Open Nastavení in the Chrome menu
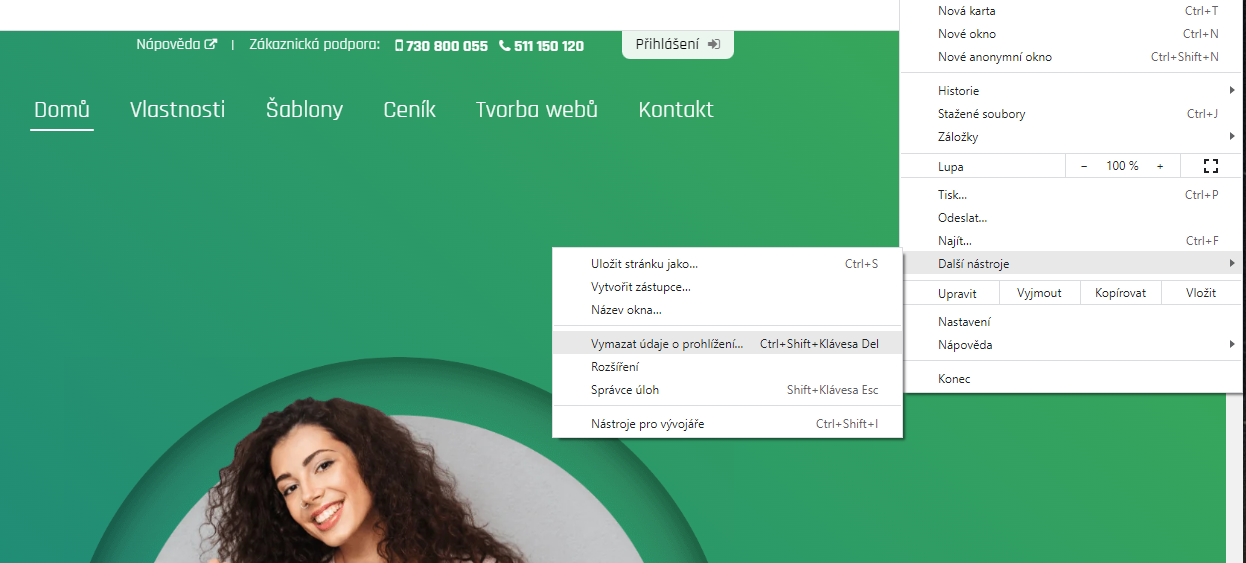This screenshot has height=563, width=1246. (964, 322)
